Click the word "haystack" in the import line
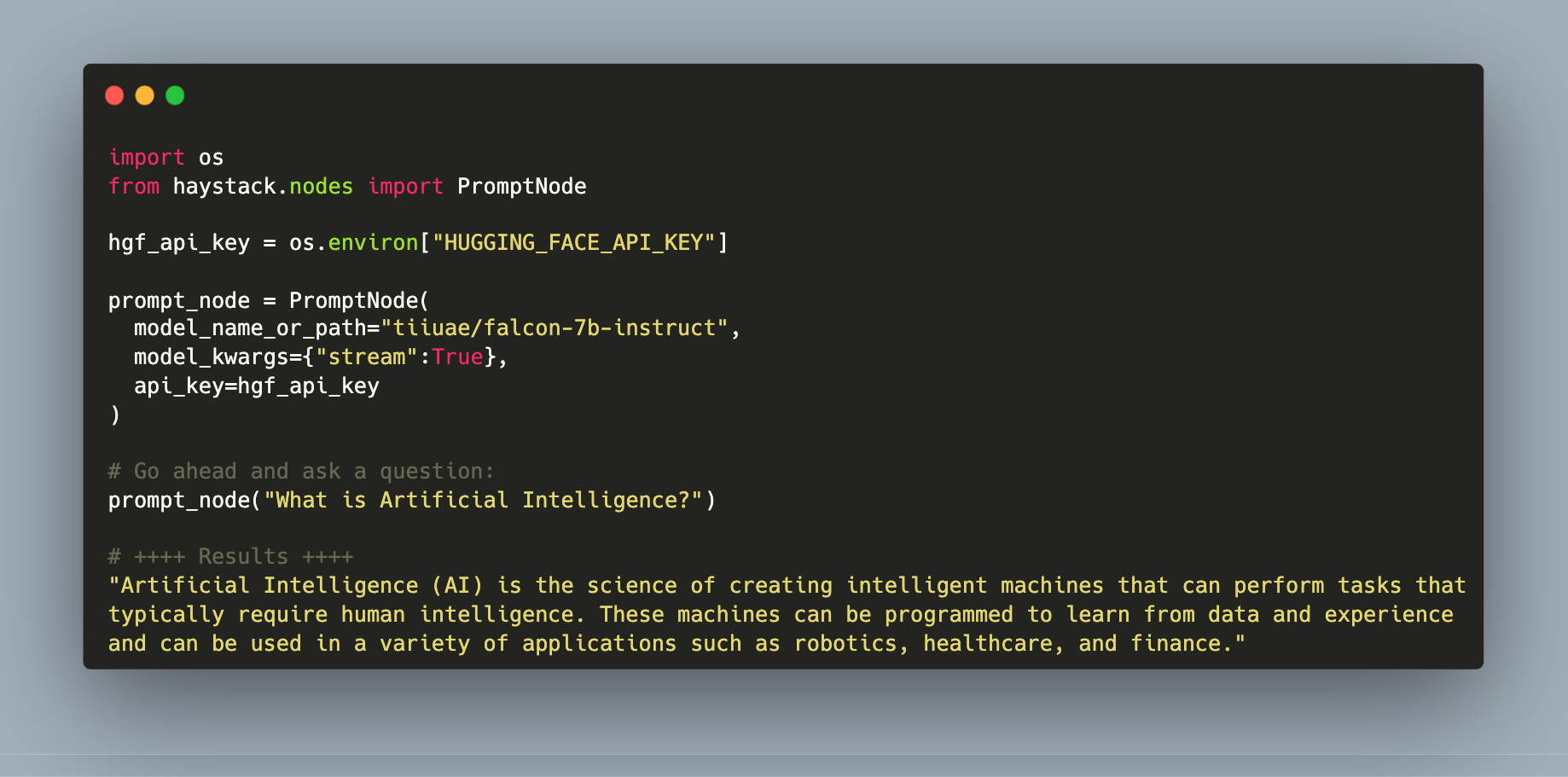The width and height of the screenshot is (1568, 777). [224, 187]
